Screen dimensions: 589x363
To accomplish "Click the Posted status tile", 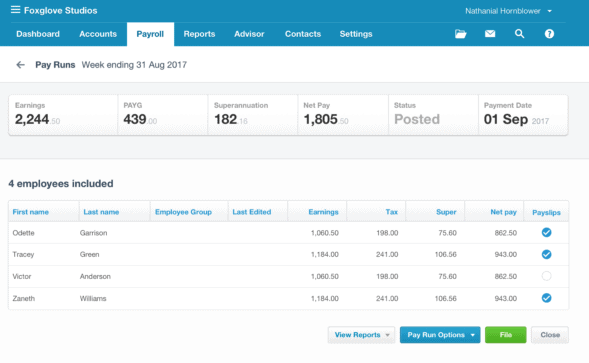I will click(433, 115).
